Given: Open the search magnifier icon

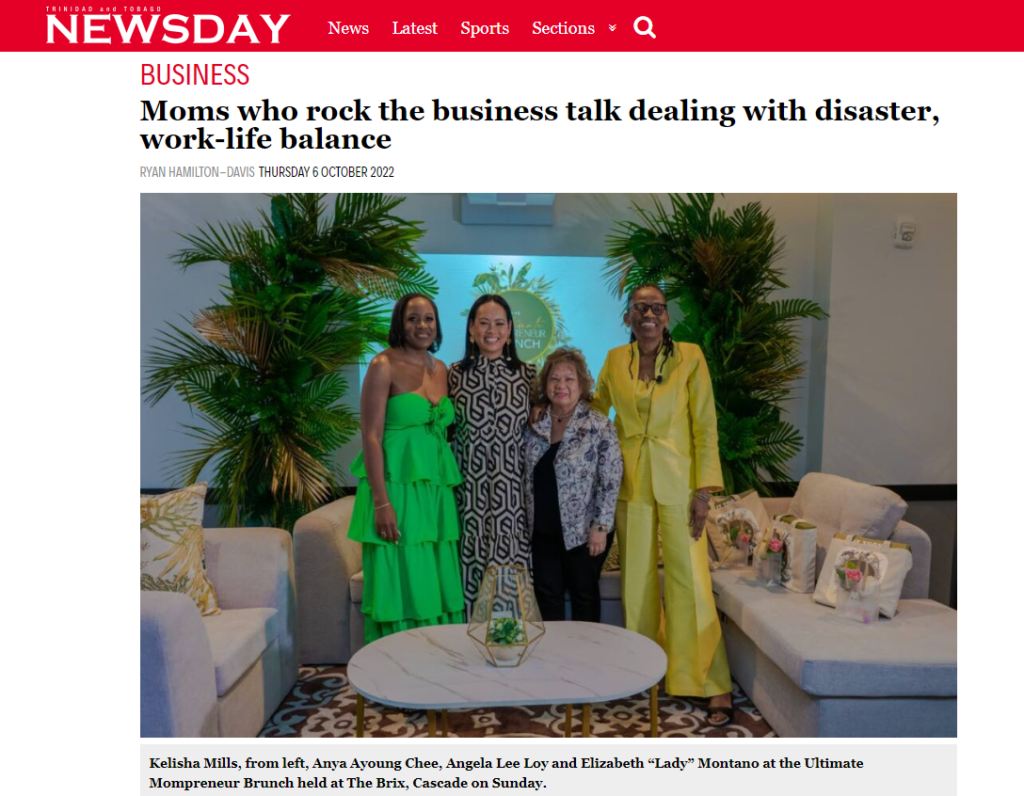Looking at the screenshot, I should (x=644, y=27).
